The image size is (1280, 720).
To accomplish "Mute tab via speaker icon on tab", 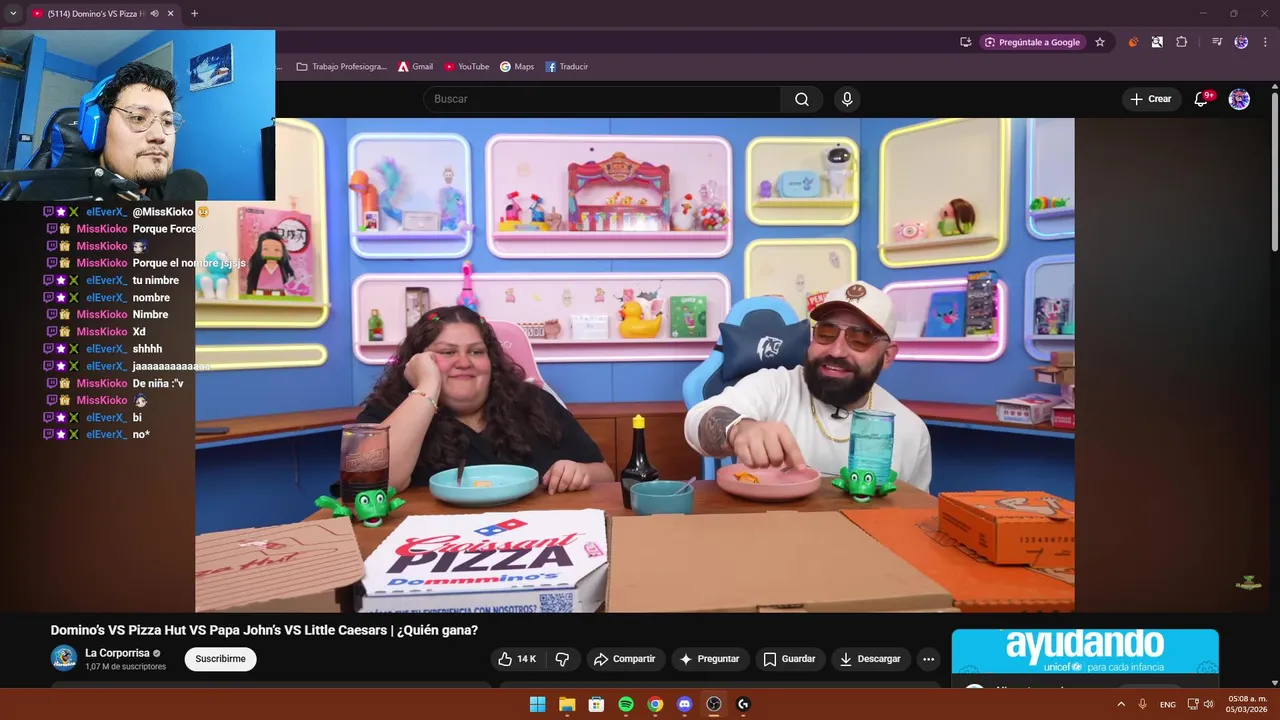I will click(154, 14).
